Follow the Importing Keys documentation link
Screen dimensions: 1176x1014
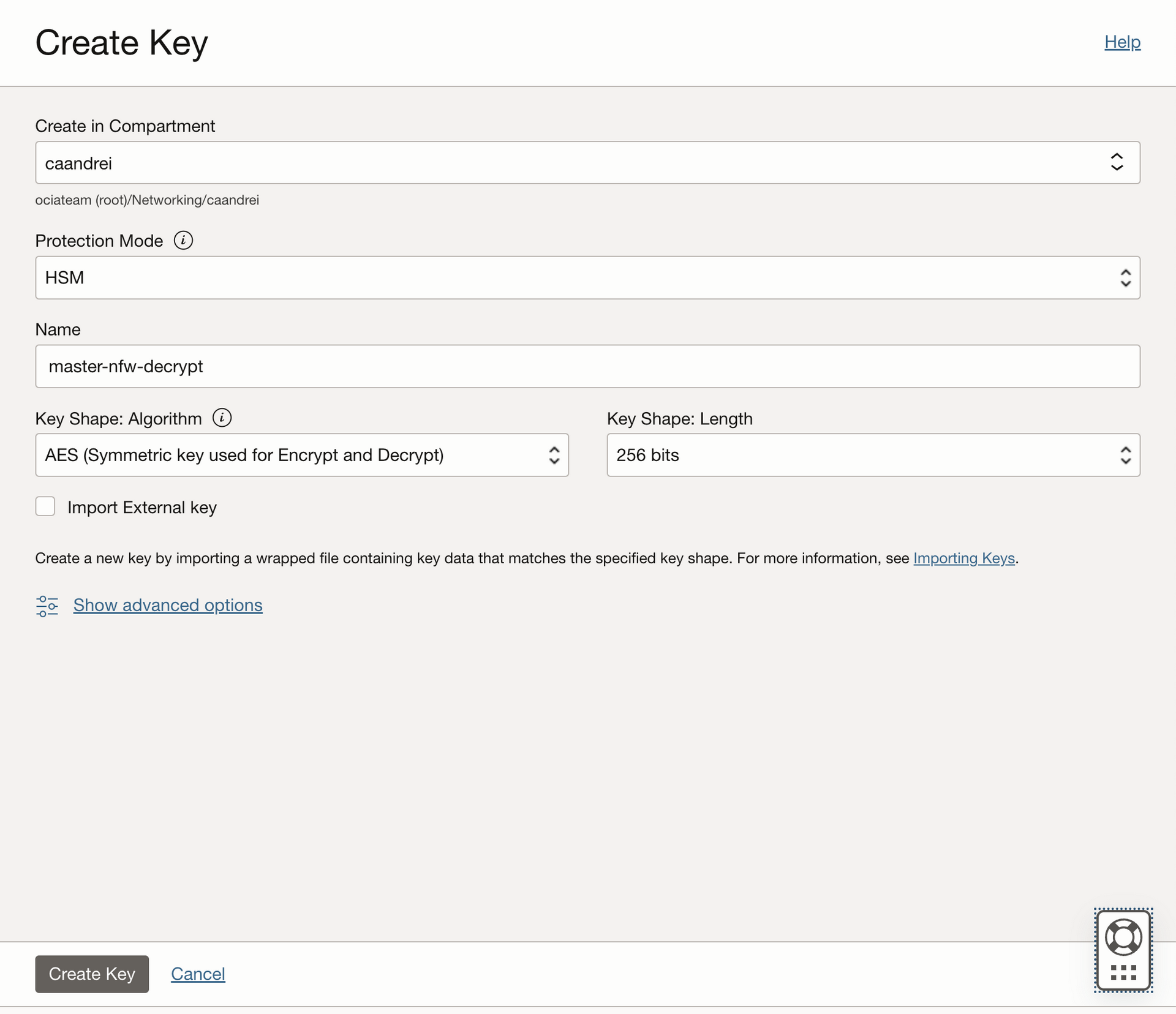click(x=963, y=558)
